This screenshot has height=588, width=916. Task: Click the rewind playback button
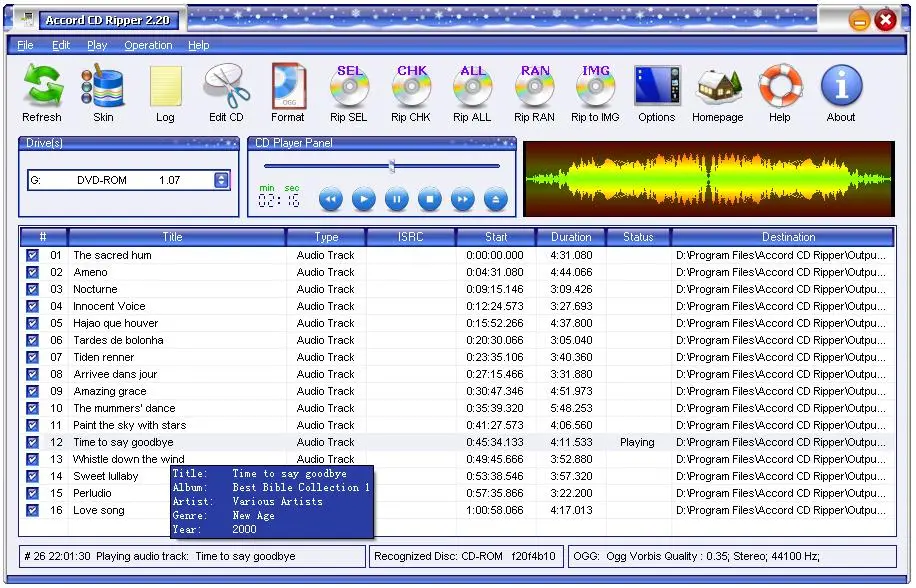[331, 199]
